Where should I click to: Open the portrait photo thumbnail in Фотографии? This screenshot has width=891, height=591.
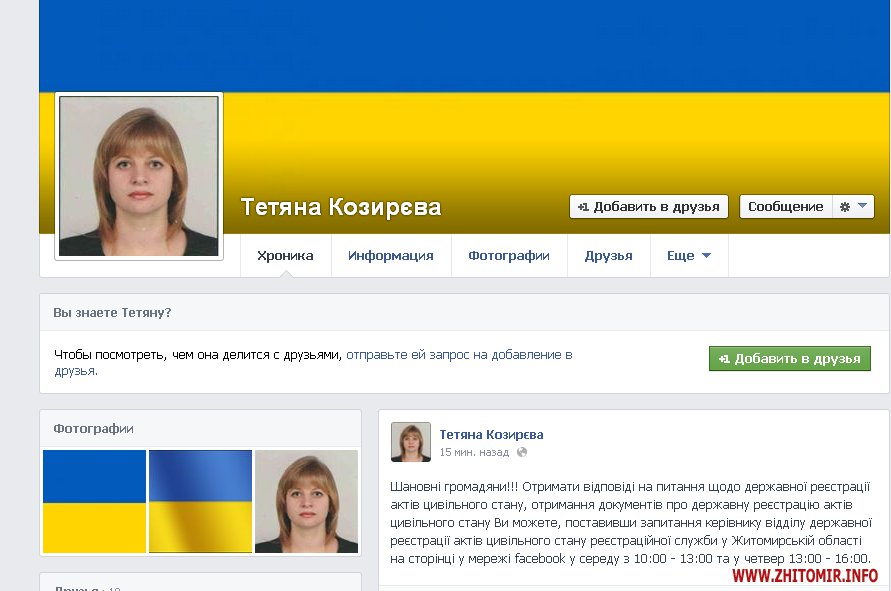click(x=306, y=501)
